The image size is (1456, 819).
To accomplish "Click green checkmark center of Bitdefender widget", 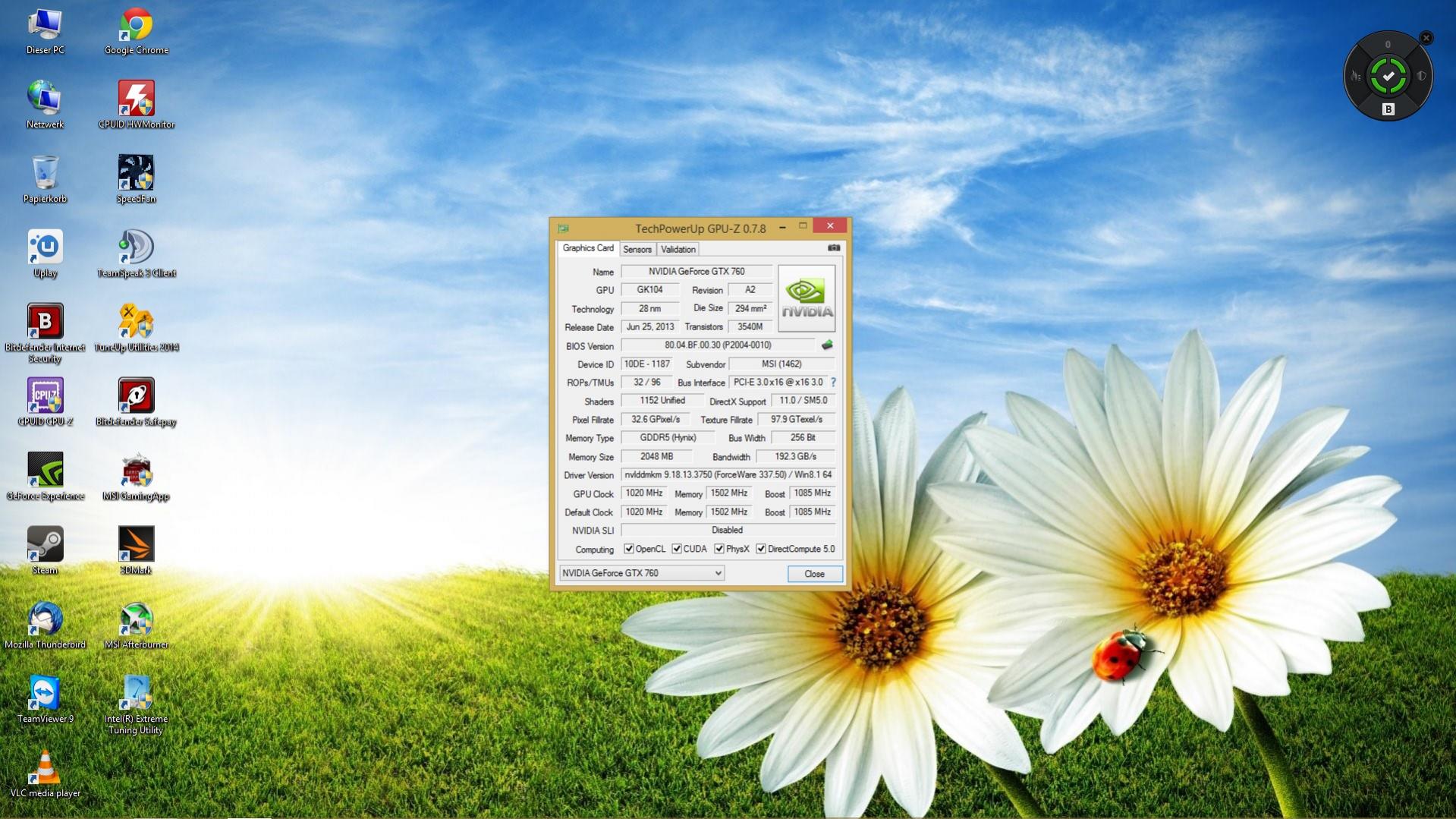I will [x=1388, y=76].
